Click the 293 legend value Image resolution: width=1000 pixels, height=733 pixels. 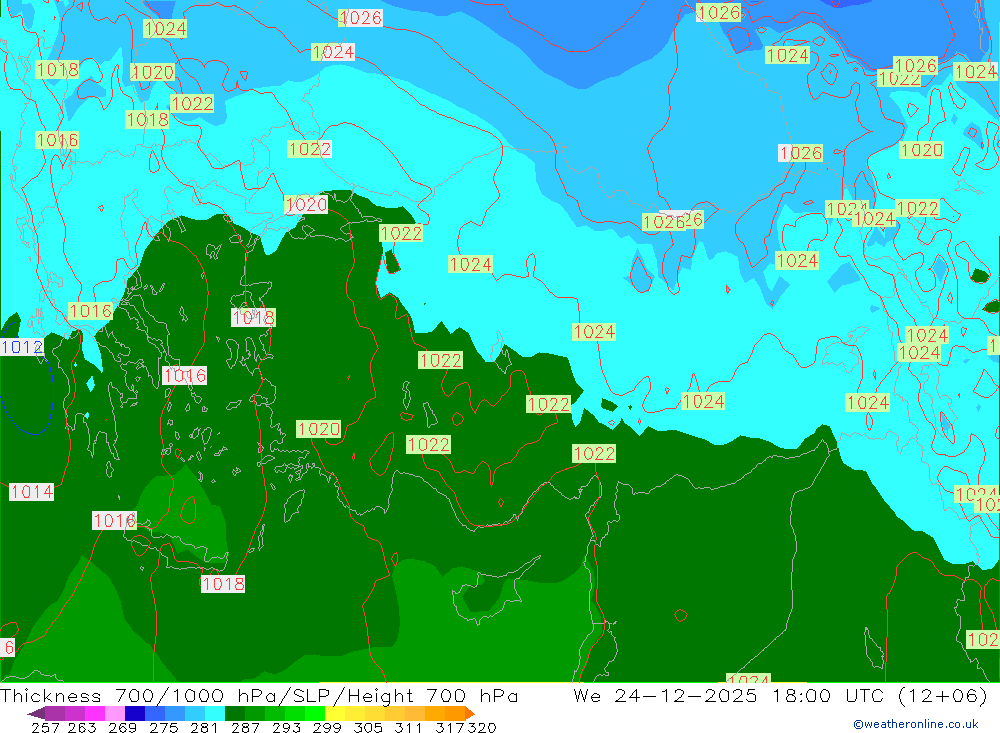pos(286,727)
